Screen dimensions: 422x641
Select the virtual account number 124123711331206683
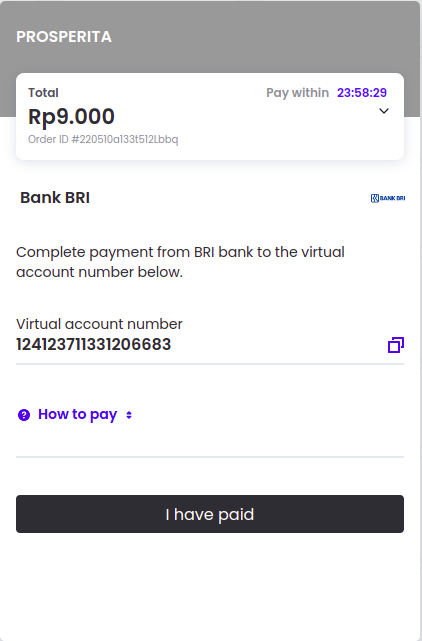(x=94, y=344)
